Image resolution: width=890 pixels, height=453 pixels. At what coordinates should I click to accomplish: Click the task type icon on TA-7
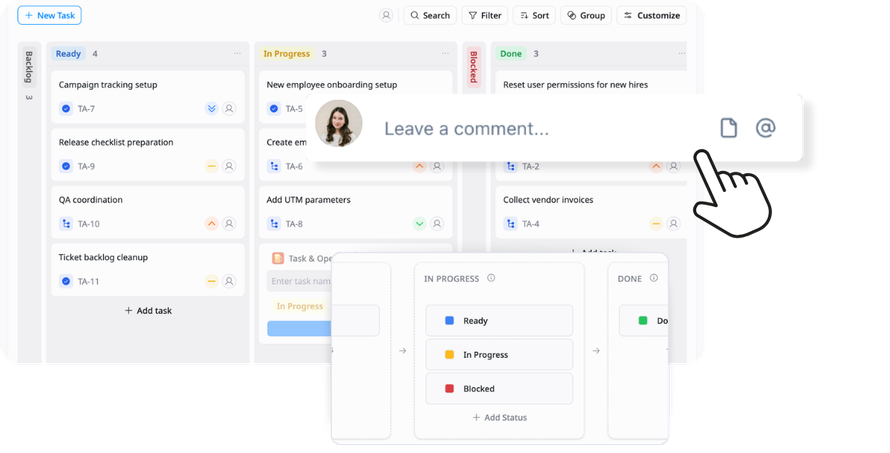click(x=66, y=108)
